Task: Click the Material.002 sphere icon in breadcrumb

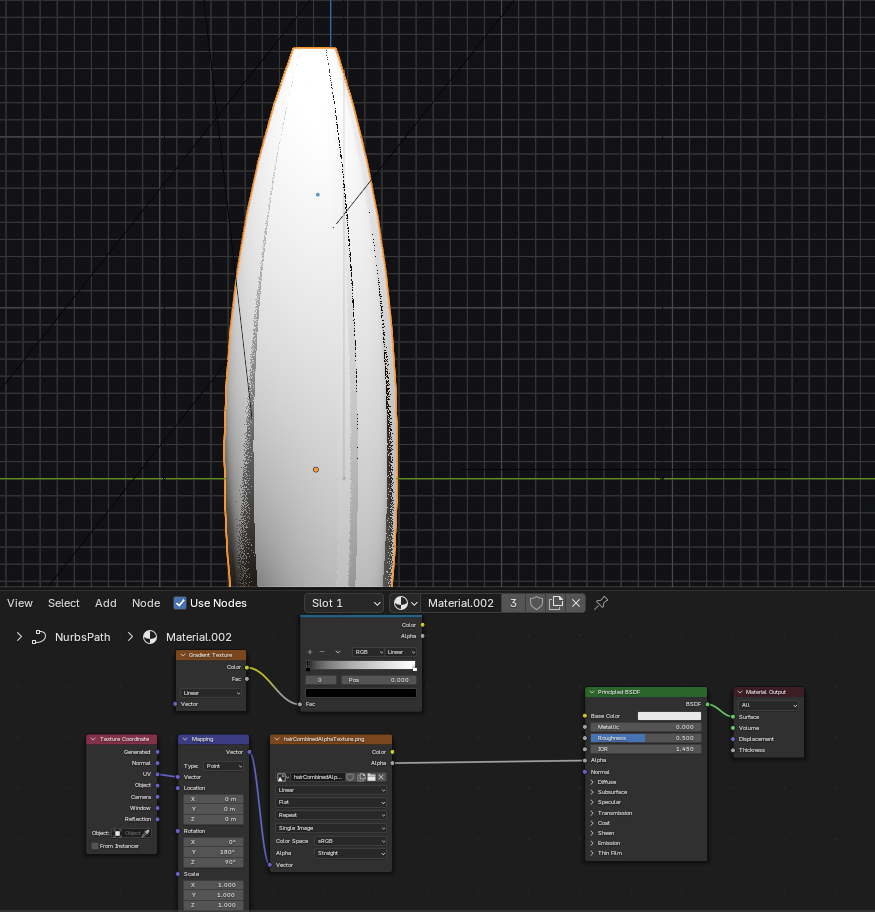Action: click(x=150, y=637)
